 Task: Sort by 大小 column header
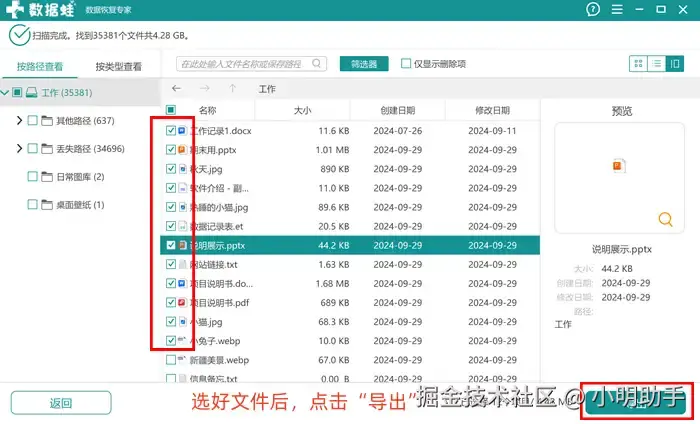point(302,110)
